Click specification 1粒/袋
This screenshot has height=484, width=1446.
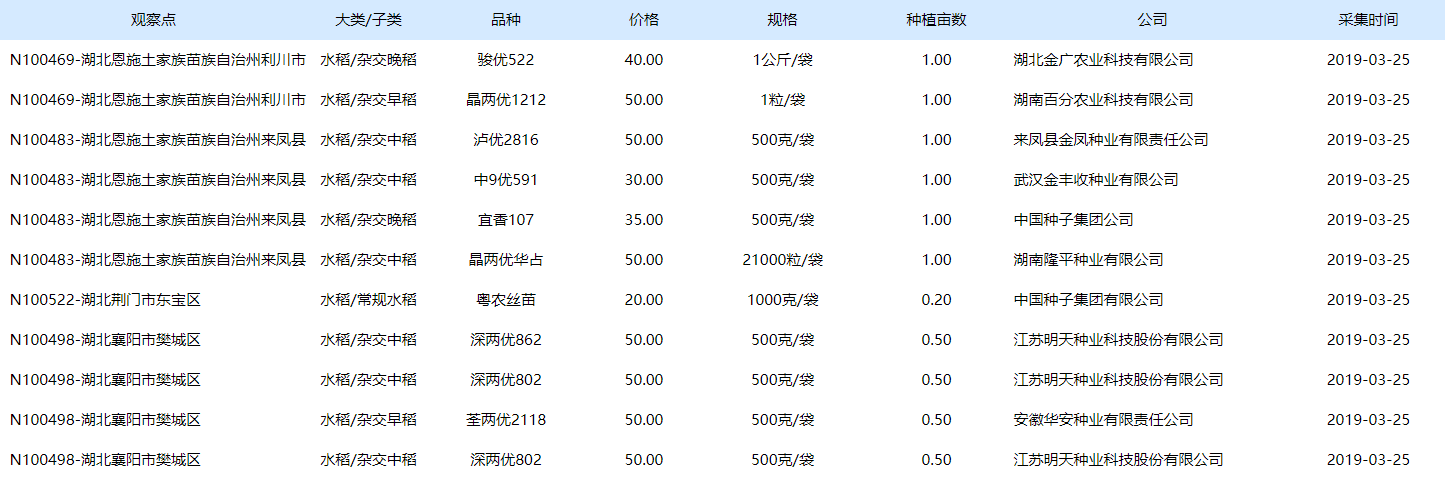point(782,100)
